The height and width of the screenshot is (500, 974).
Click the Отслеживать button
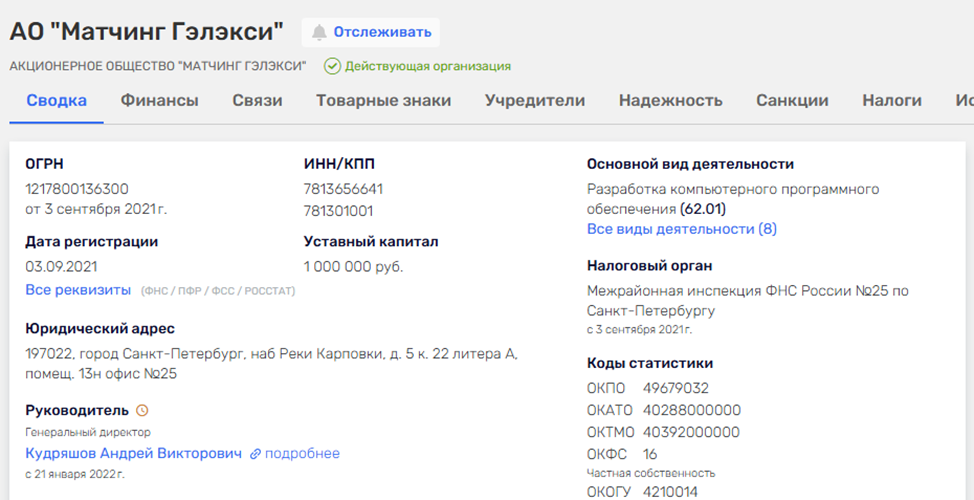[371, 32]
